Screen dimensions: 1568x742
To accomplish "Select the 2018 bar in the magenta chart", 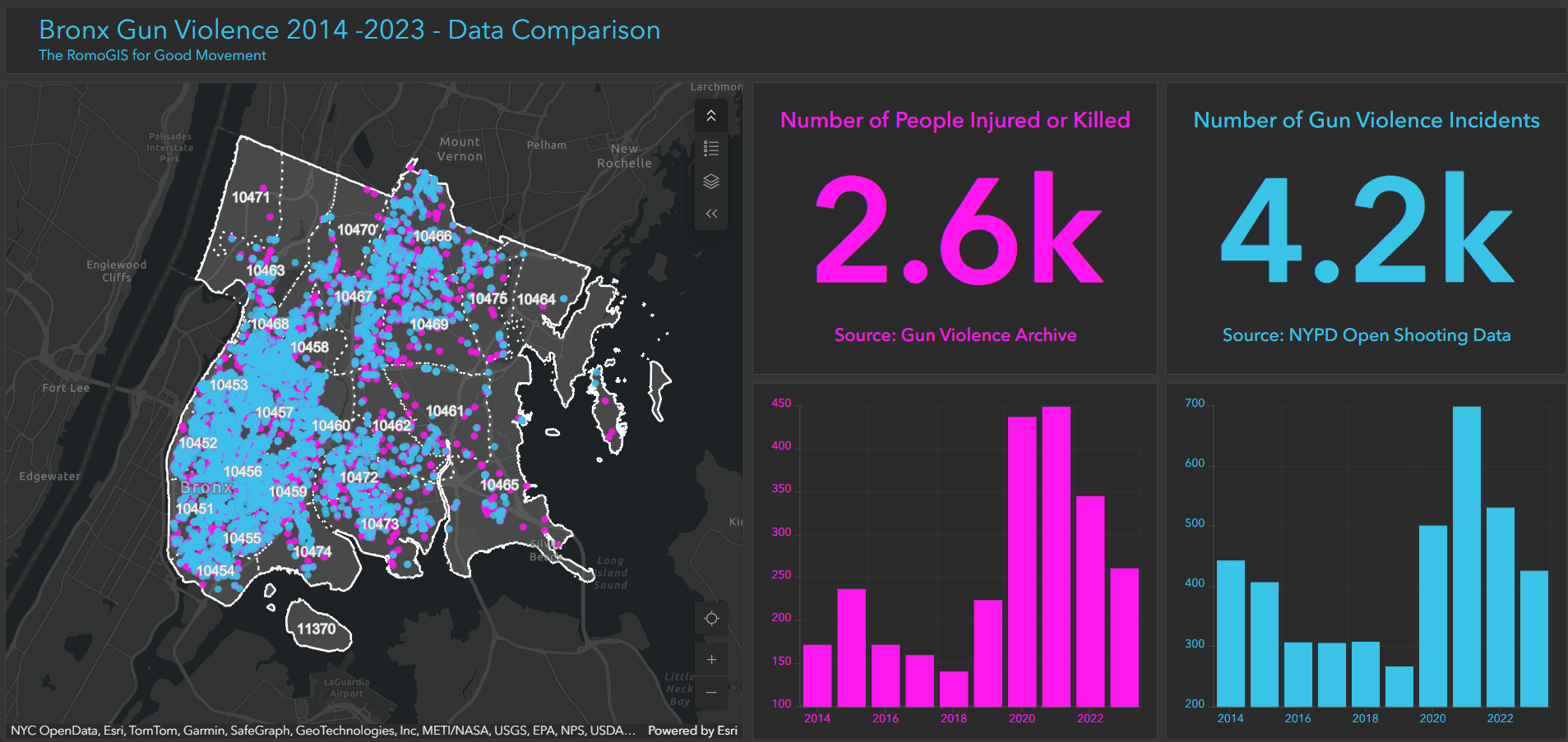I will pos(954,689).
